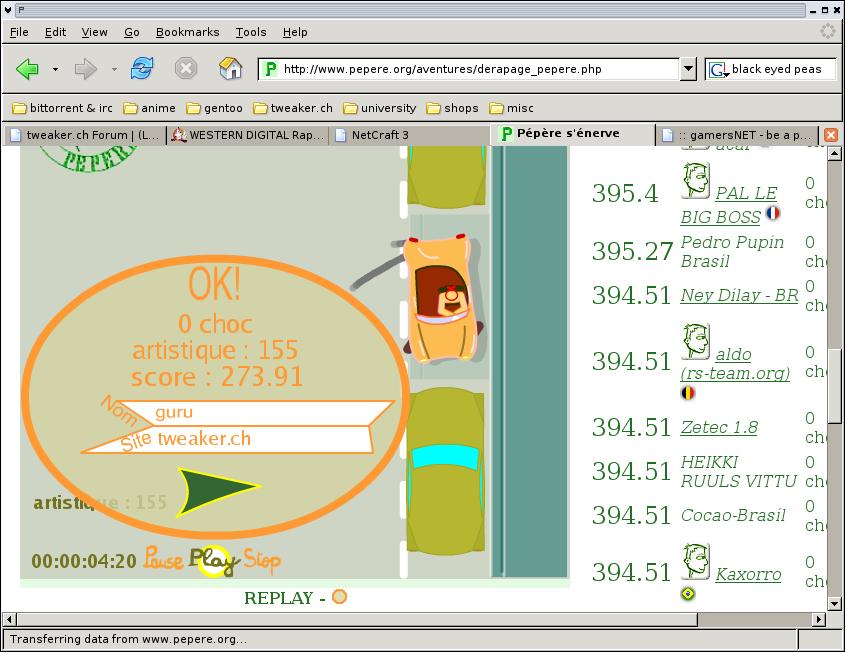Expand the URL address bar dropdown
The width and height of the screenshot is (845, 652).
coord(688,69)
